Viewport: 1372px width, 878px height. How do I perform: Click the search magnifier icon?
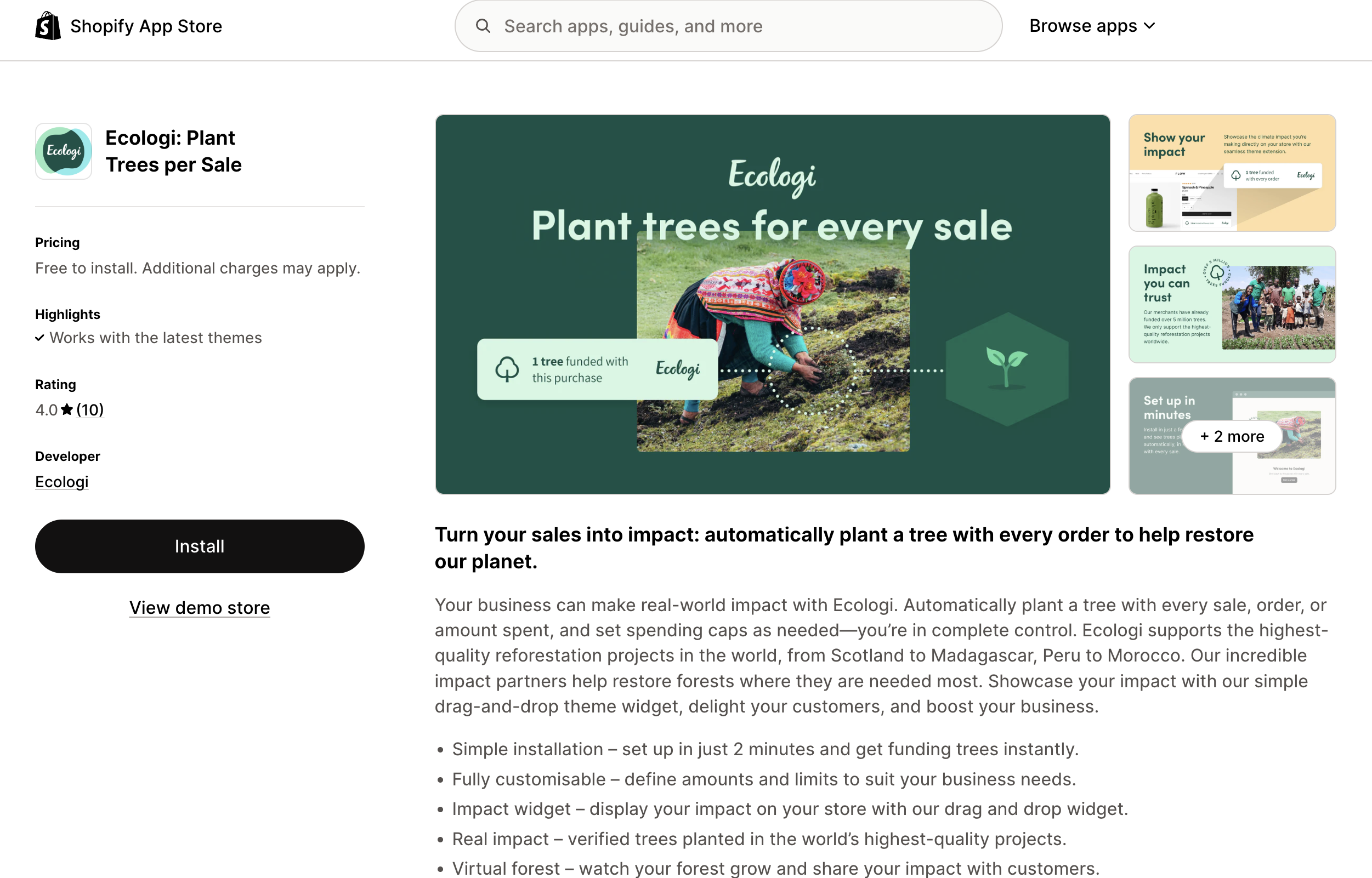[x=483, y=26]
